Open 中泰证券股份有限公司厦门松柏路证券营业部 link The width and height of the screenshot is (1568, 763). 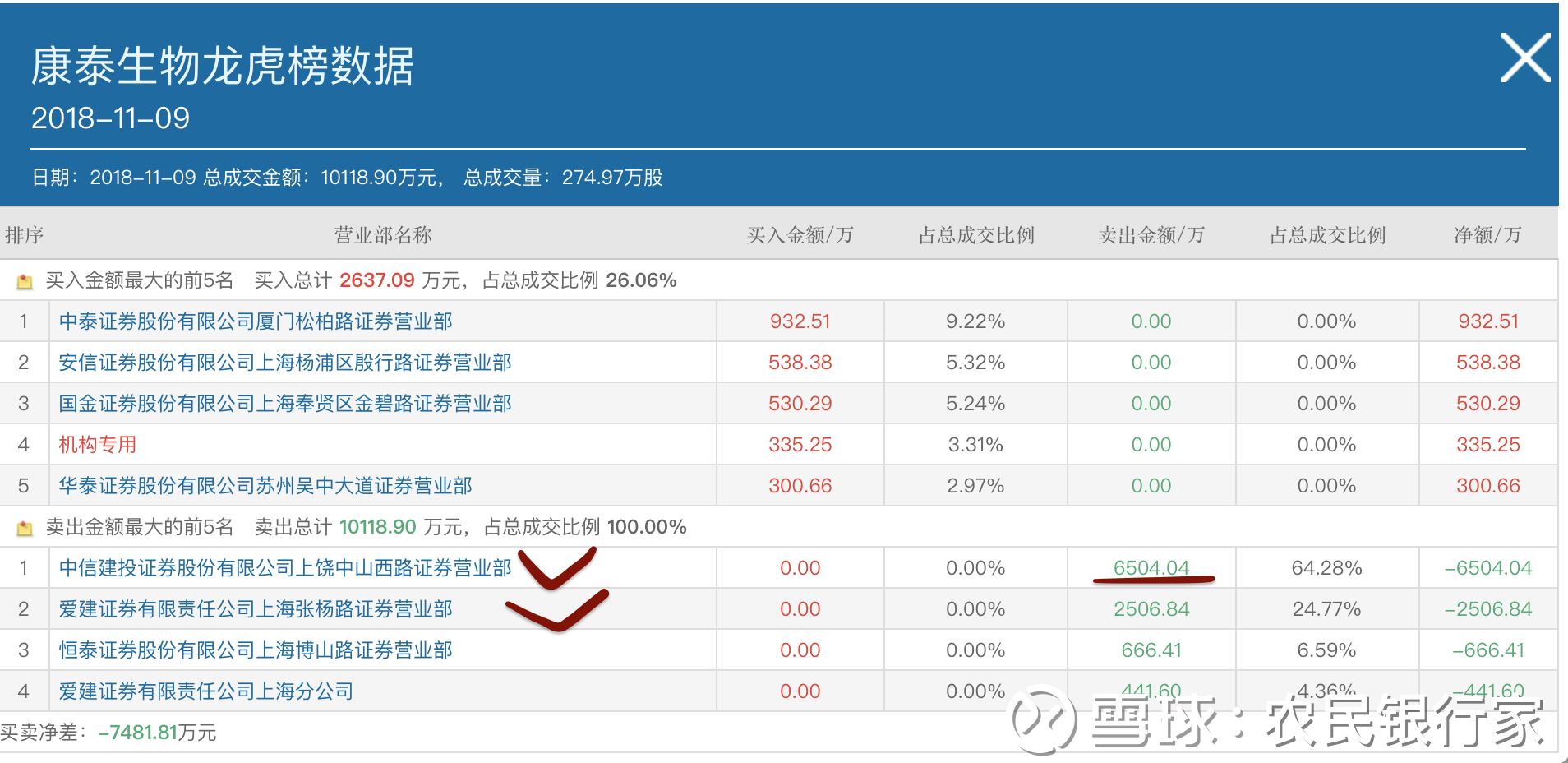coord(256,321)
